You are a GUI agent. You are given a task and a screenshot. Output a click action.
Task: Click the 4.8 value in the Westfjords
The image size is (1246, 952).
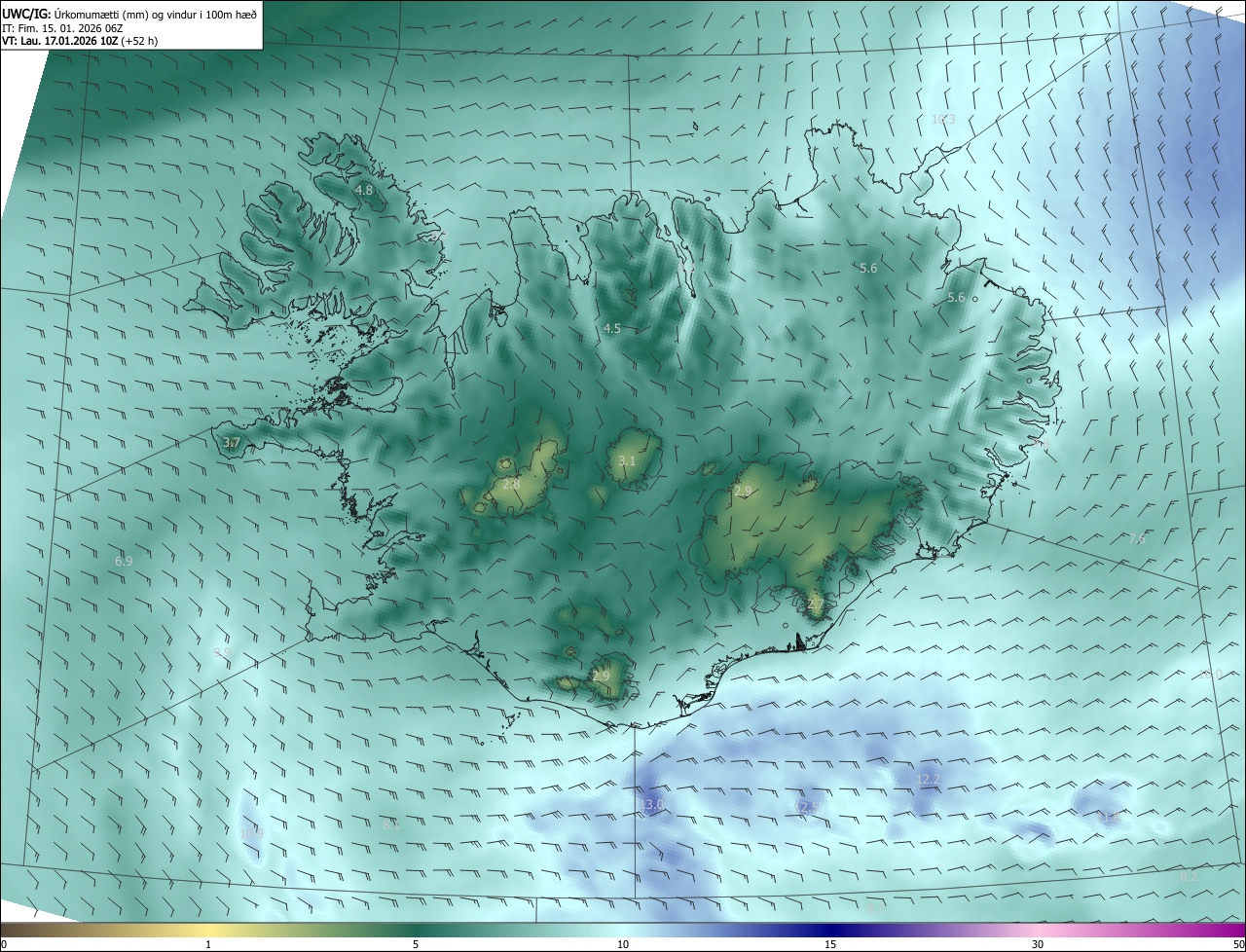tap(364, 191)
